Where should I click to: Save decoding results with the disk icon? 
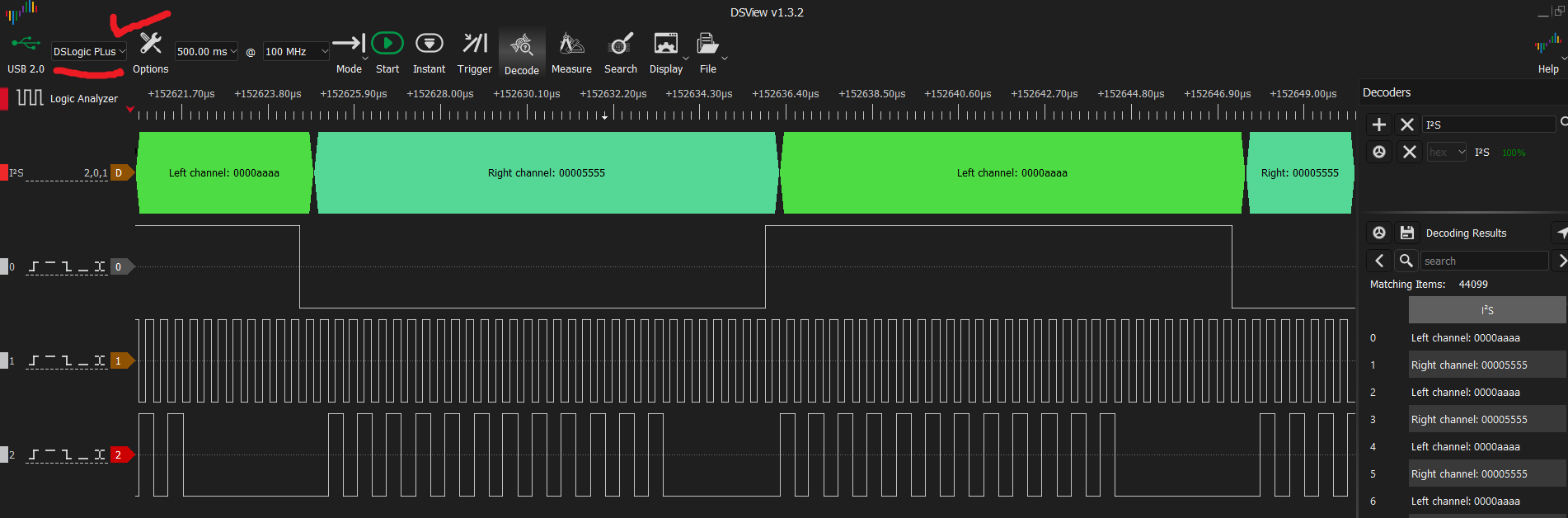click(x=1407, y=233)
